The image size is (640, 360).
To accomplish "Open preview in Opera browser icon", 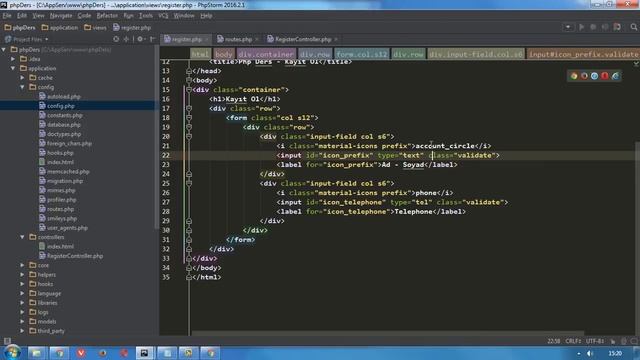I will point(604,76).
